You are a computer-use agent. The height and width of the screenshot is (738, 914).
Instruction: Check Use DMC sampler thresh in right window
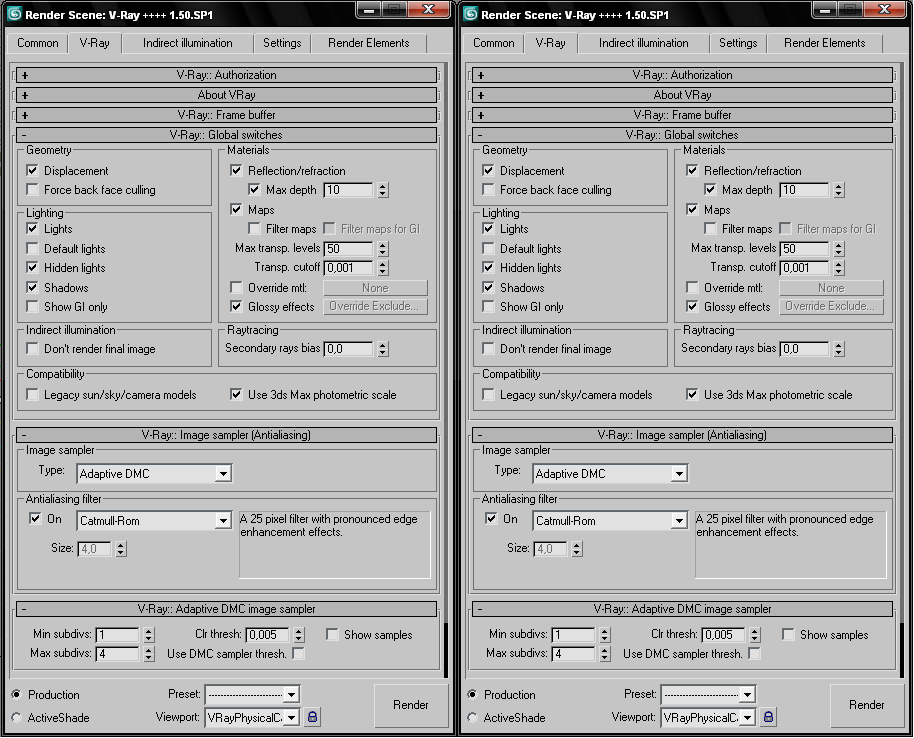[754, 653]
